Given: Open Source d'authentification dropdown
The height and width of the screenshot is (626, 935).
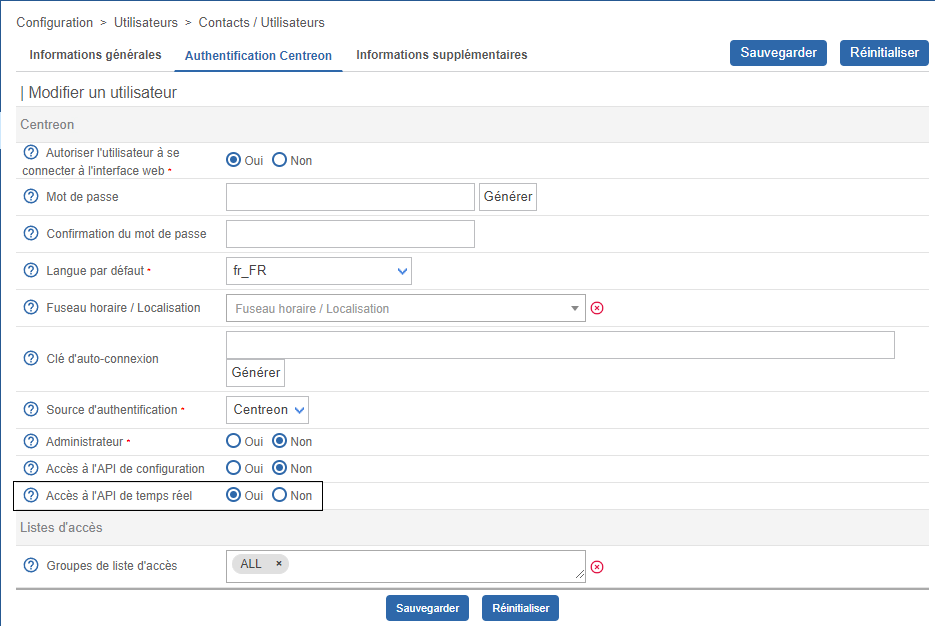Looking at the screenshot, I should [x=267, y=410].
